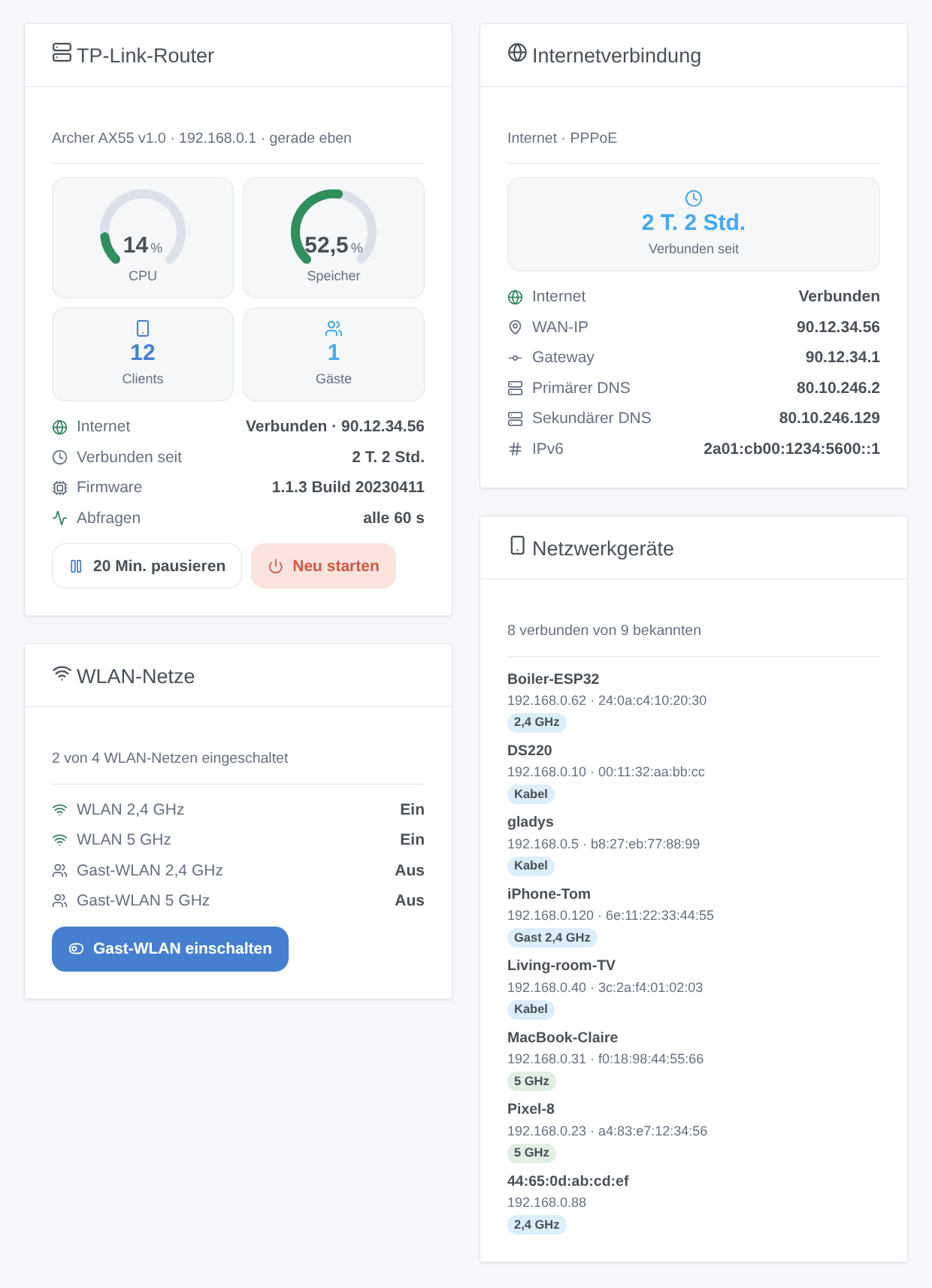
Task: Click the 5 GHz badge under MacBook-Claire
Action: [x=531, y=1081]
